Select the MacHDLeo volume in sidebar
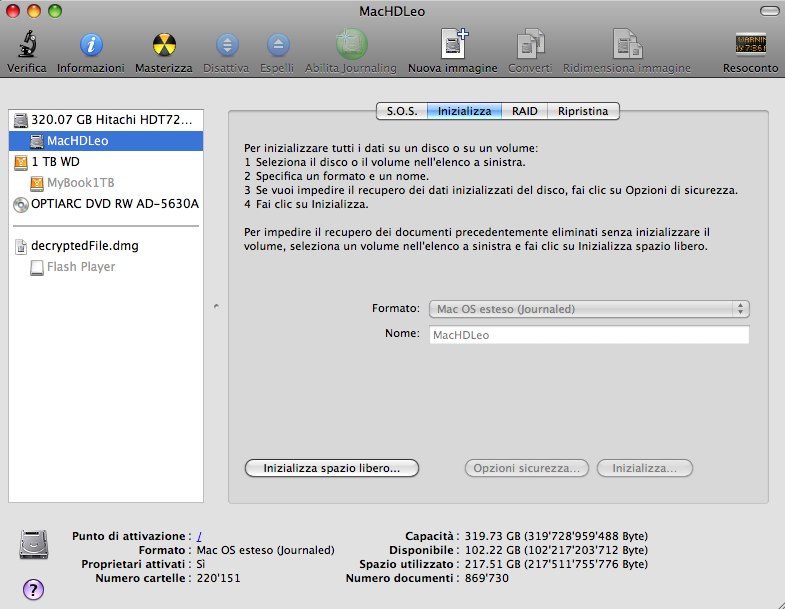Screen dimensions: 785x609 (106, 141)
